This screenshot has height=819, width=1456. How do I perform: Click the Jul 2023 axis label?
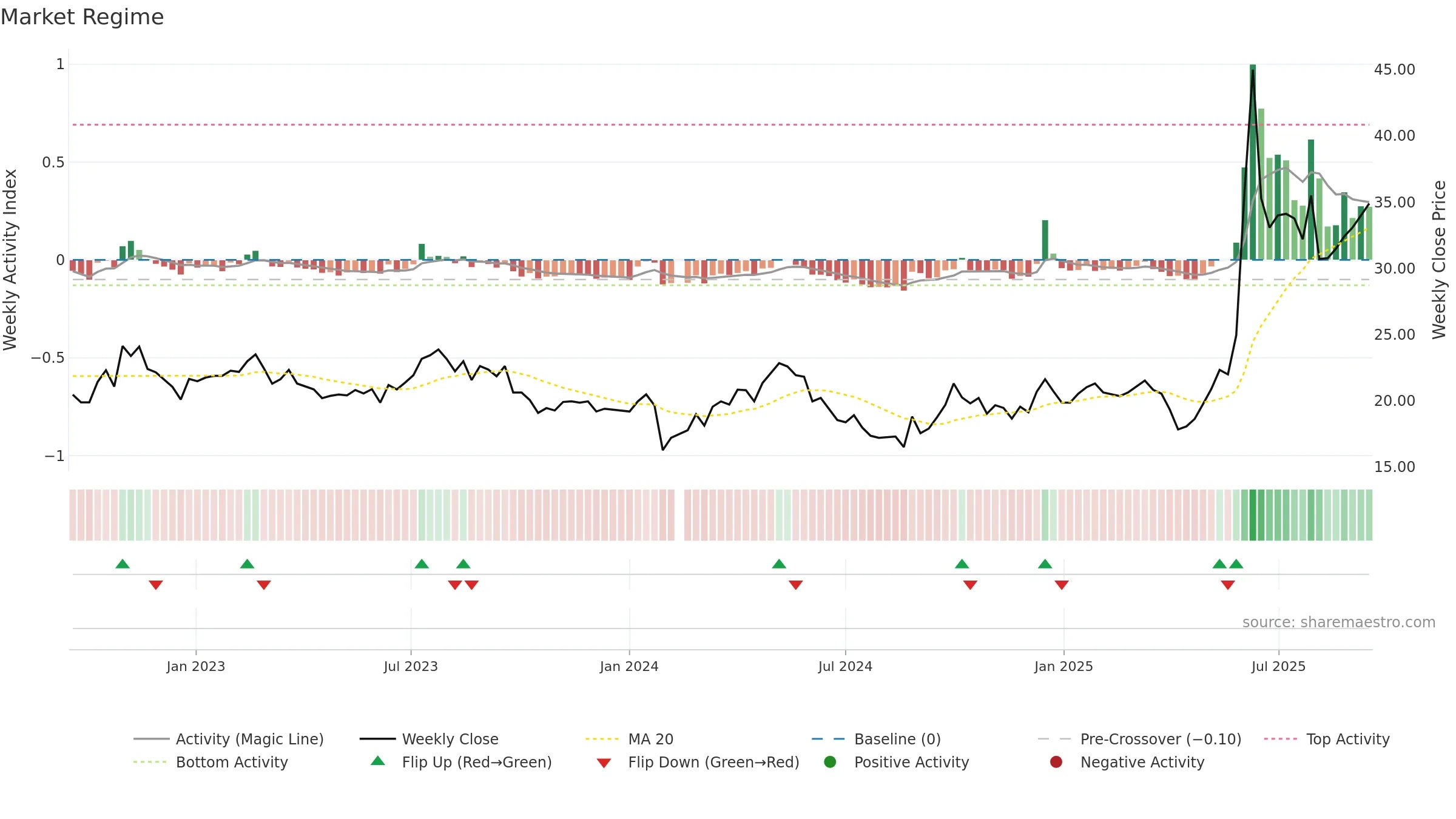(411, 666)
